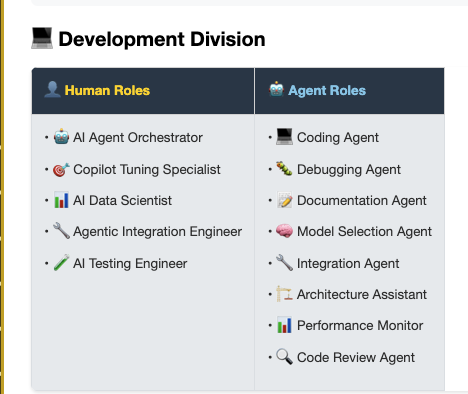Click the Agent Roles column header
Screen dimensions: 468x394
[350, 91]
